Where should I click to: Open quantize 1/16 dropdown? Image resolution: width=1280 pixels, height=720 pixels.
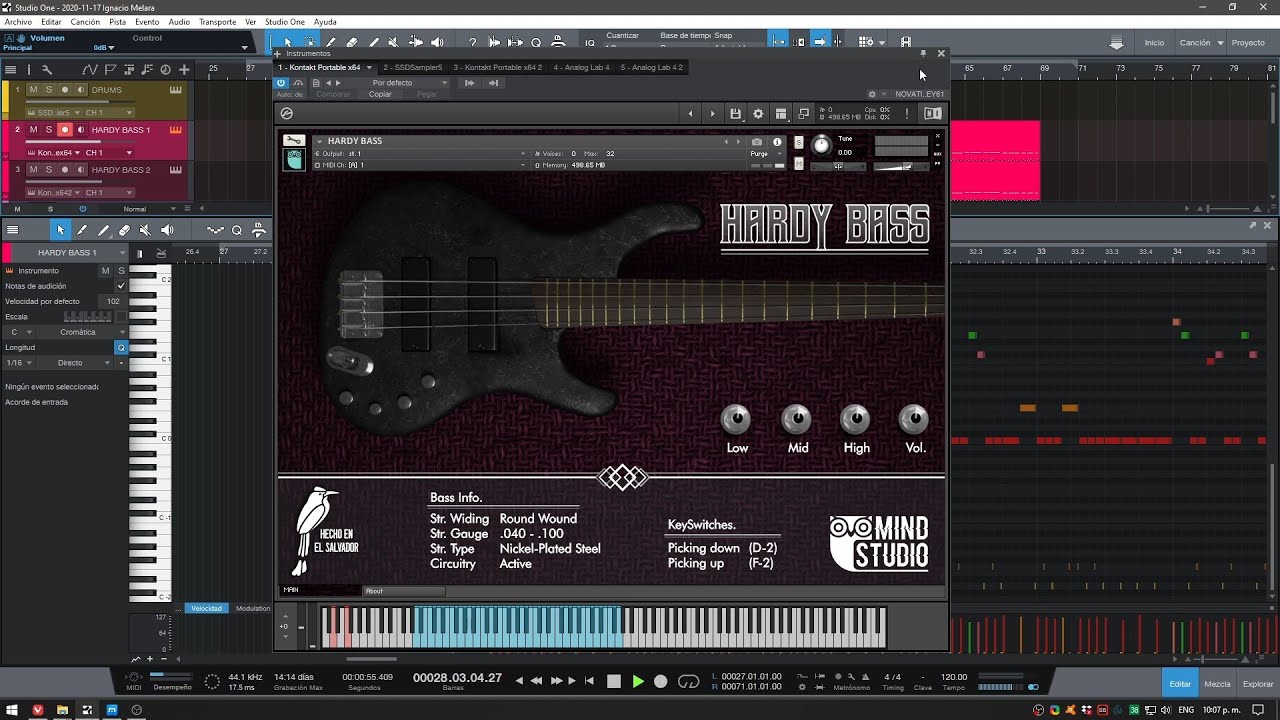[19, 363]
